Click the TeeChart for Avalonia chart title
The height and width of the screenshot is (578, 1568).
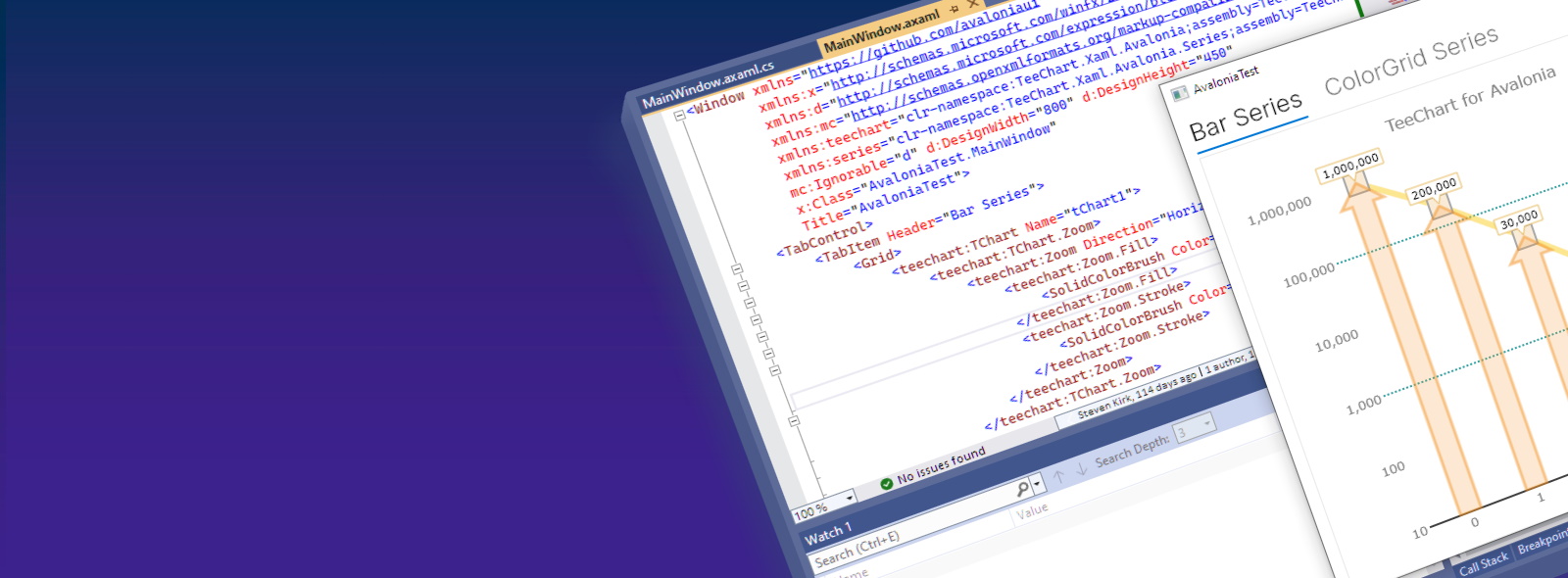(x=1469, y=98)
